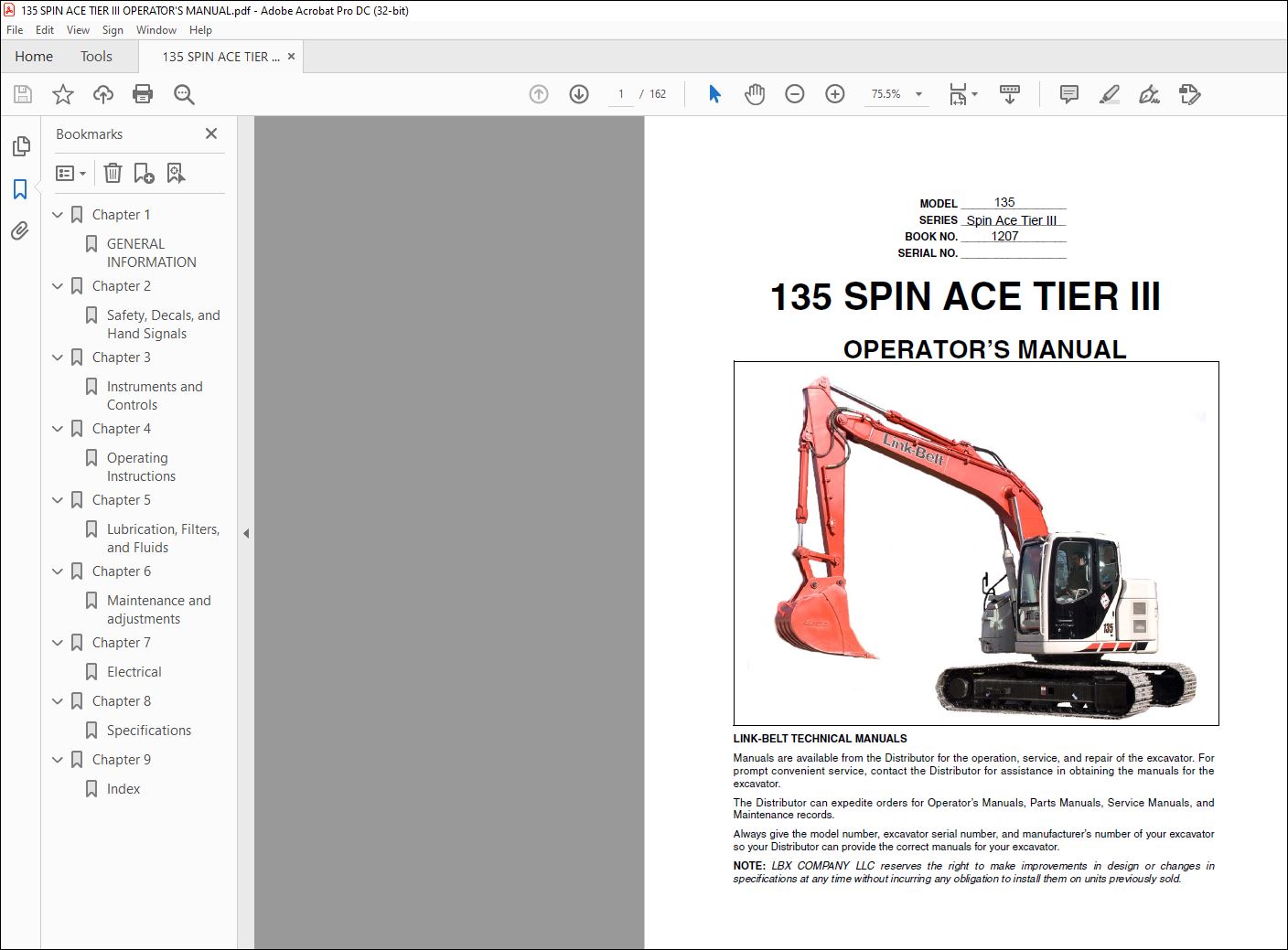Delete the selected bookmark
The height and width of the screenshot is (950, 1288).
click(x=113, y=173)
